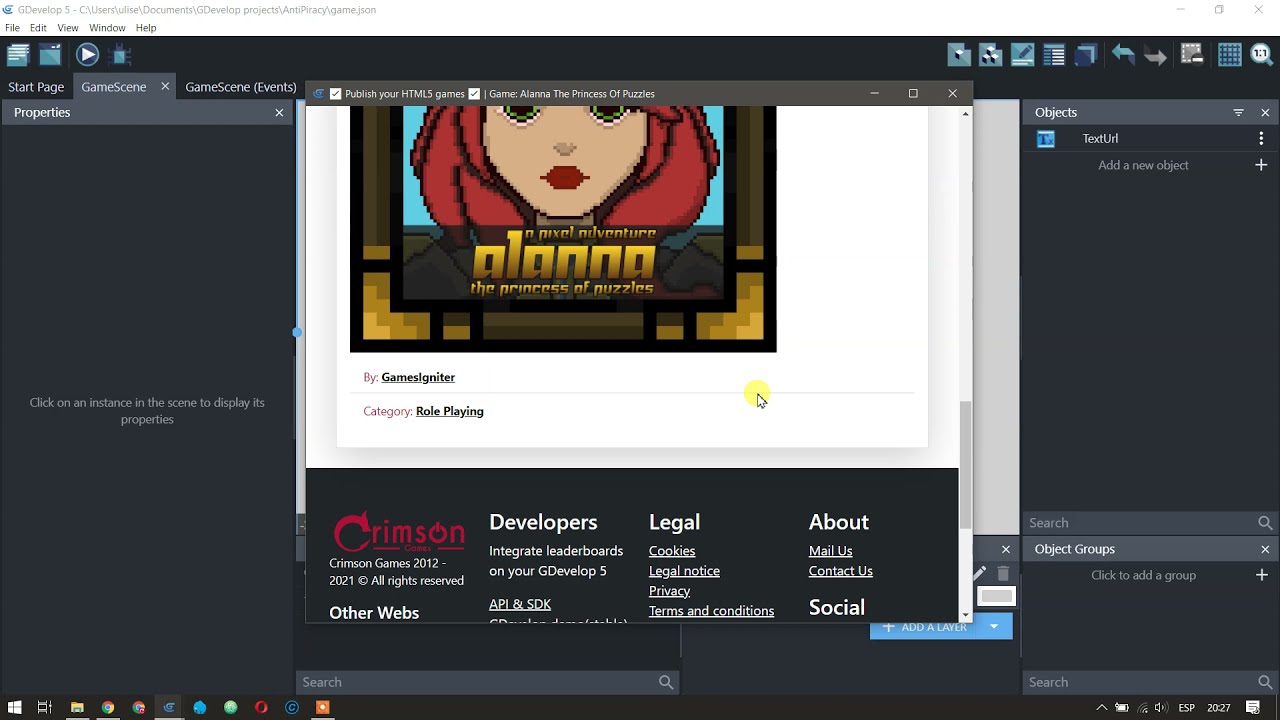Open the View menu
This screenshot has width=1280, height=720.
pos(68,28)
